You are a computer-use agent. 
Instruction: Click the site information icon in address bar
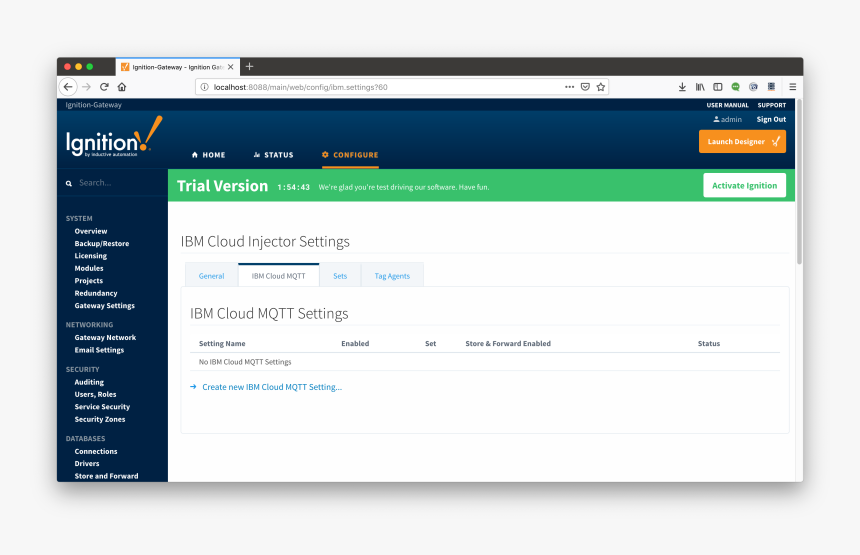[204, 87]
